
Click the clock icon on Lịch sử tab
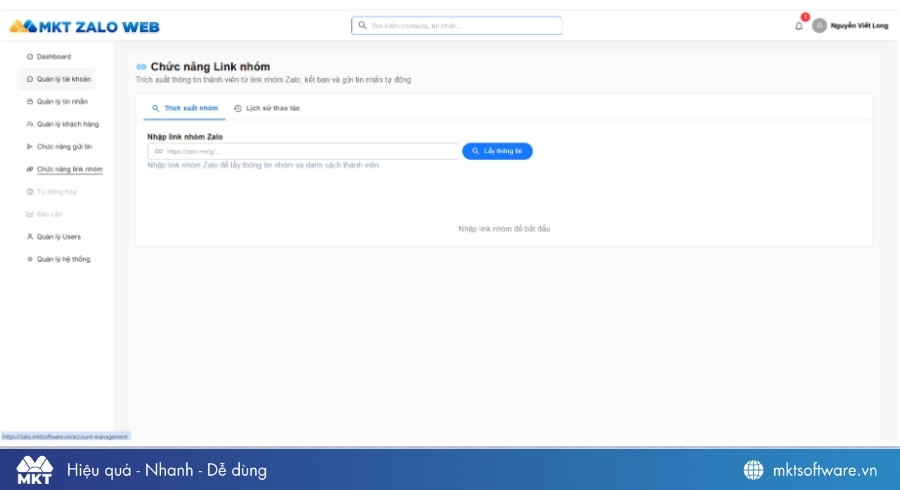(238, 108)
